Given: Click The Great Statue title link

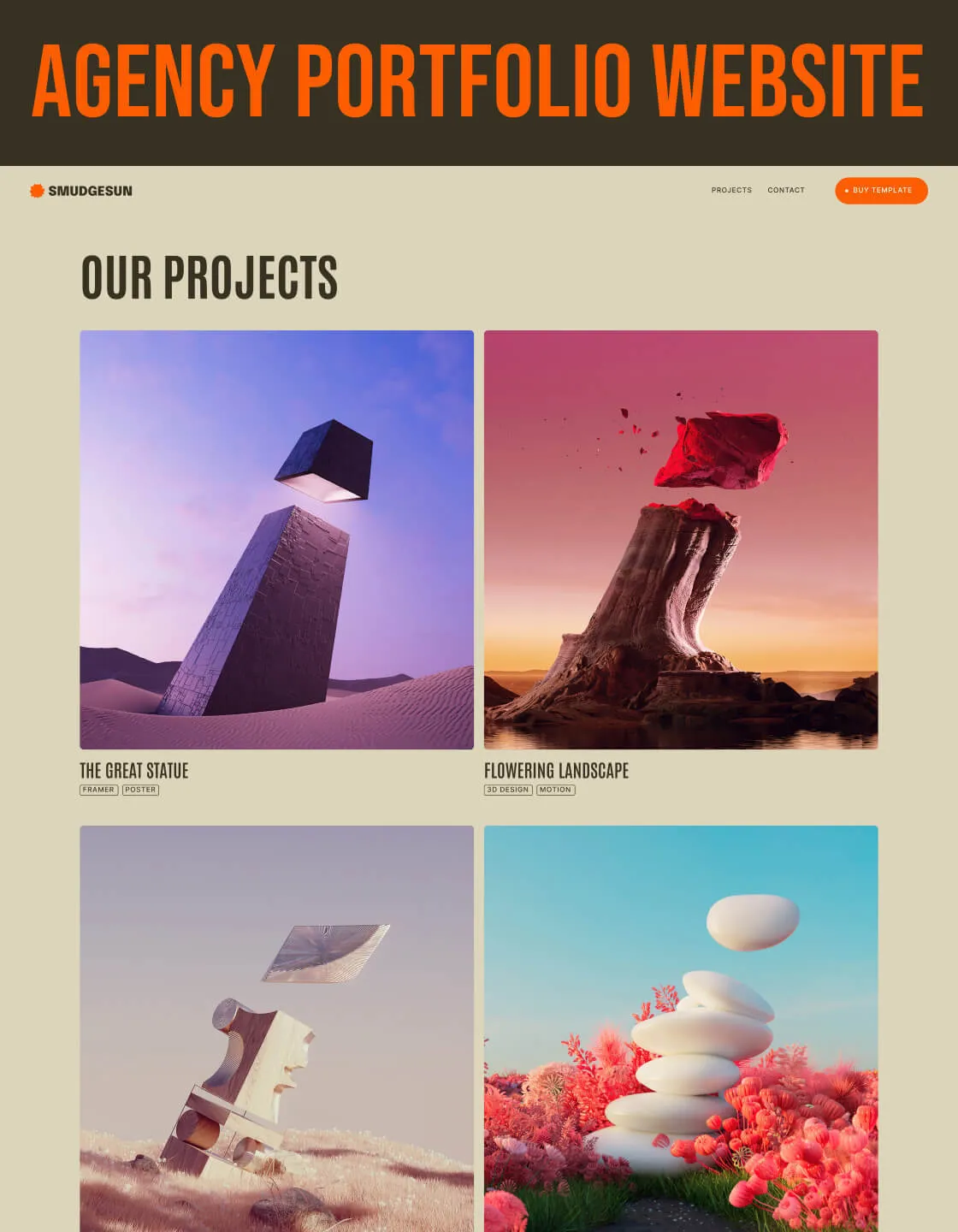Looking at the screenshot, I should tap(134, 770).
